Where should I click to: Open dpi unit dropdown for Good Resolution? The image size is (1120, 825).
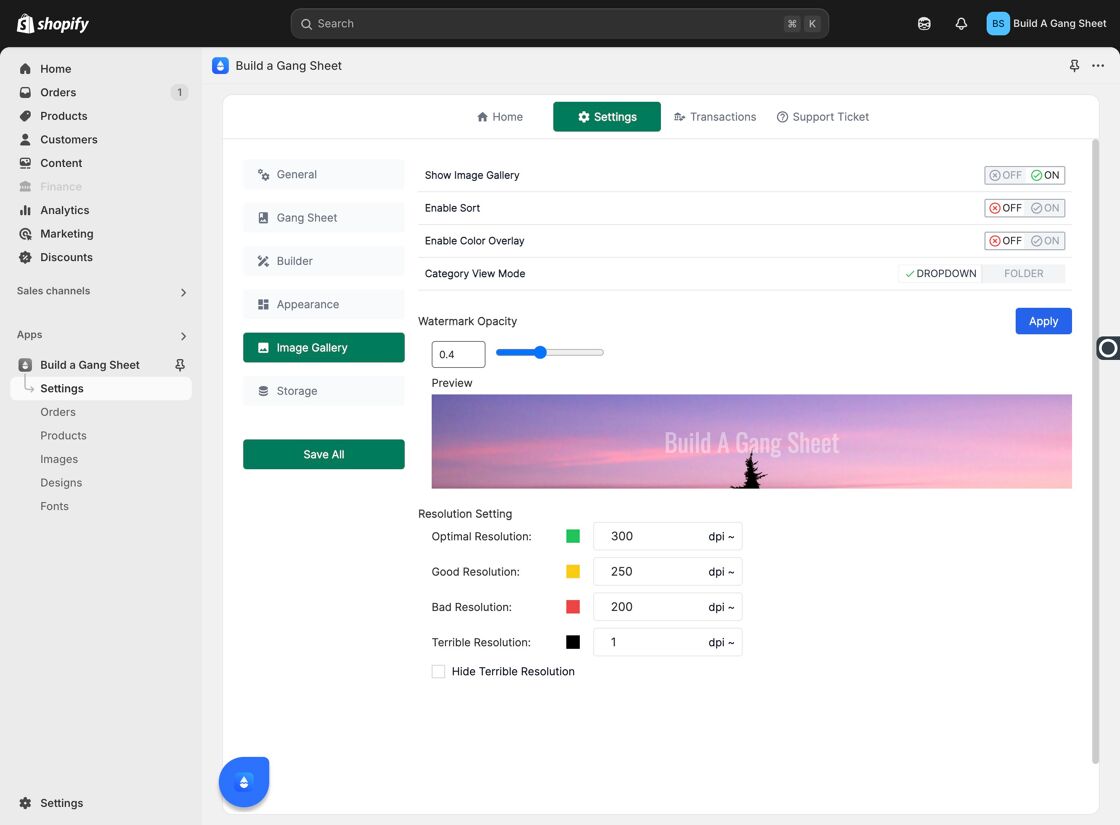(721, 571)
